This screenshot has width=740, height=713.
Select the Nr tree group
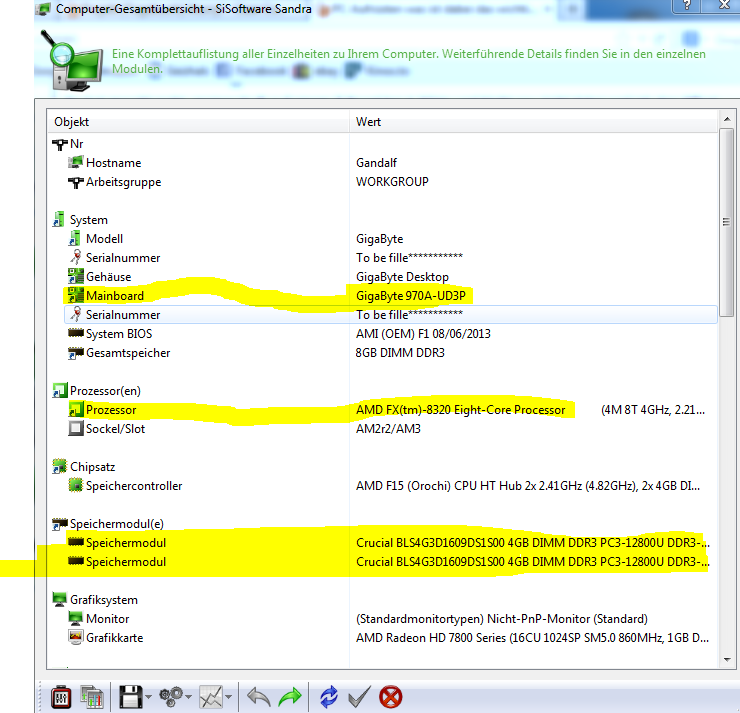76,144
